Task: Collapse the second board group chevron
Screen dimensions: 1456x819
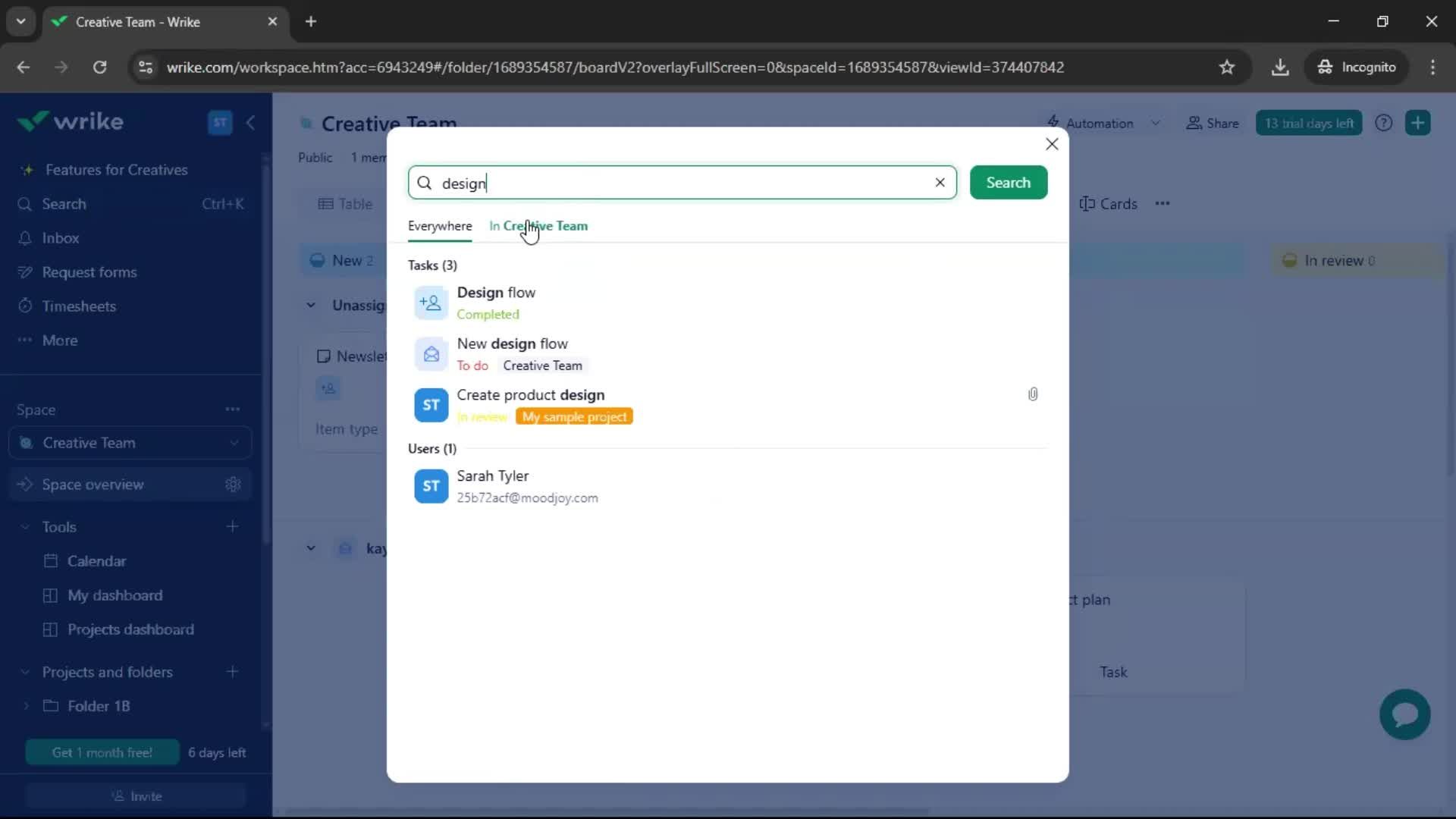Action: tap(311, 548)
